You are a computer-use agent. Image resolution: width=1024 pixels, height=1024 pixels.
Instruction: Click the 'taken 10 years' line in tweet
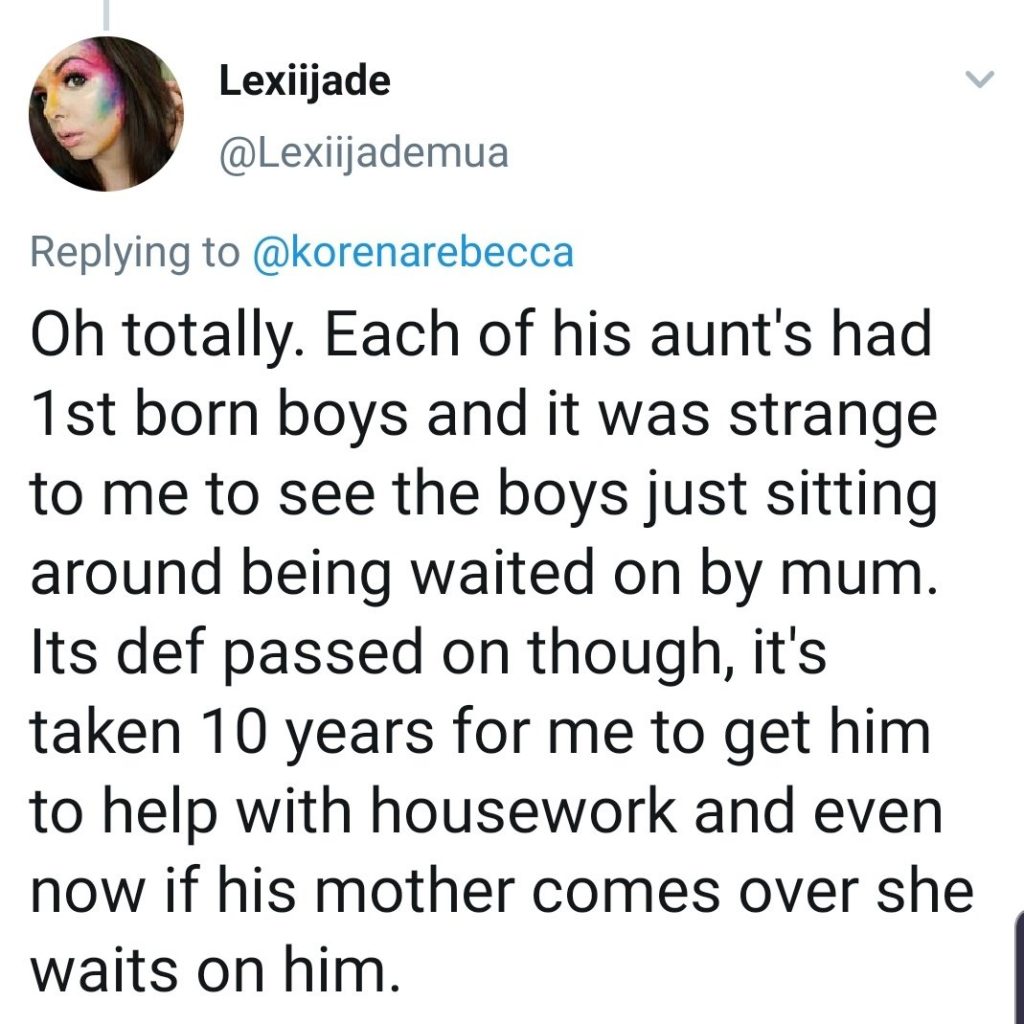(232, 733)
